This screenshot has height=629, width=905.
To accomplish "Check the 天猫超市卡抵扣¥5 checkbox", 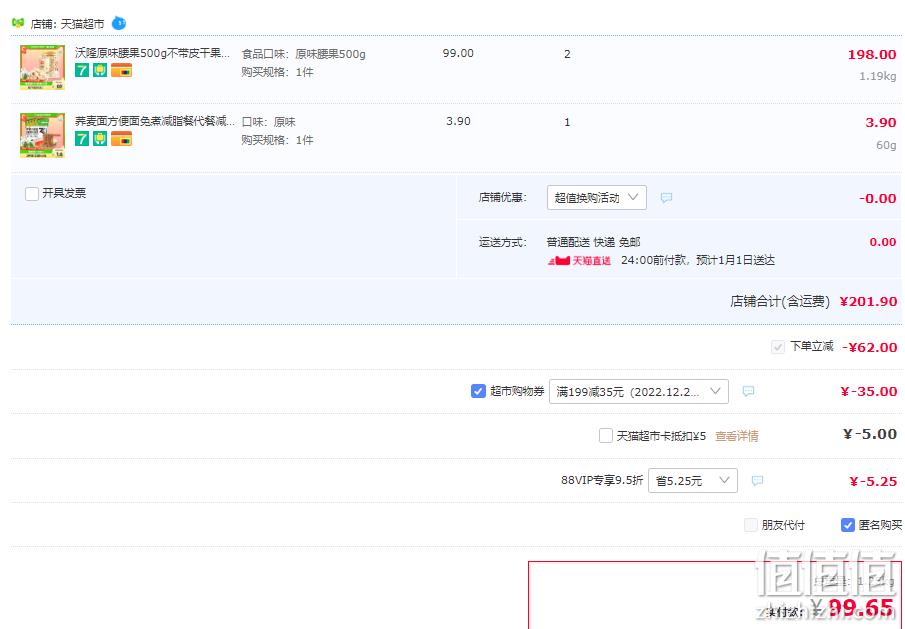I will pos(605,436).
